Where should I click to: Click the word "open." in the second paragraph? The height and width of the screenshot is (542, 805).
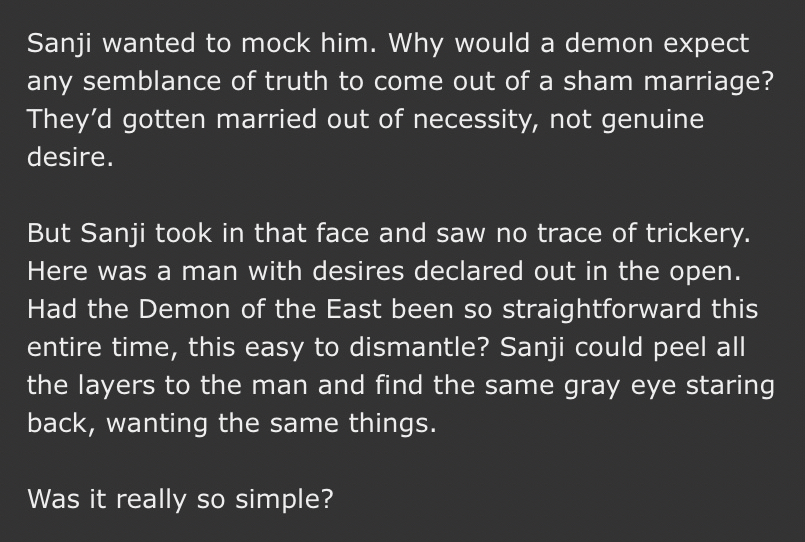pyautogui.click(x=684, y=270)
